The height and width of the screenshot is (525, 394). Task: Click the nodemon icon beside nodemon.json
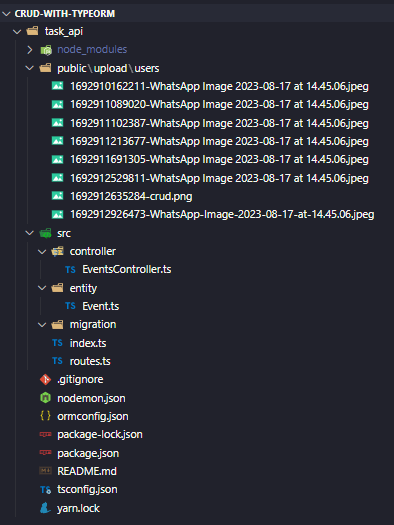(x=46, y=398)
